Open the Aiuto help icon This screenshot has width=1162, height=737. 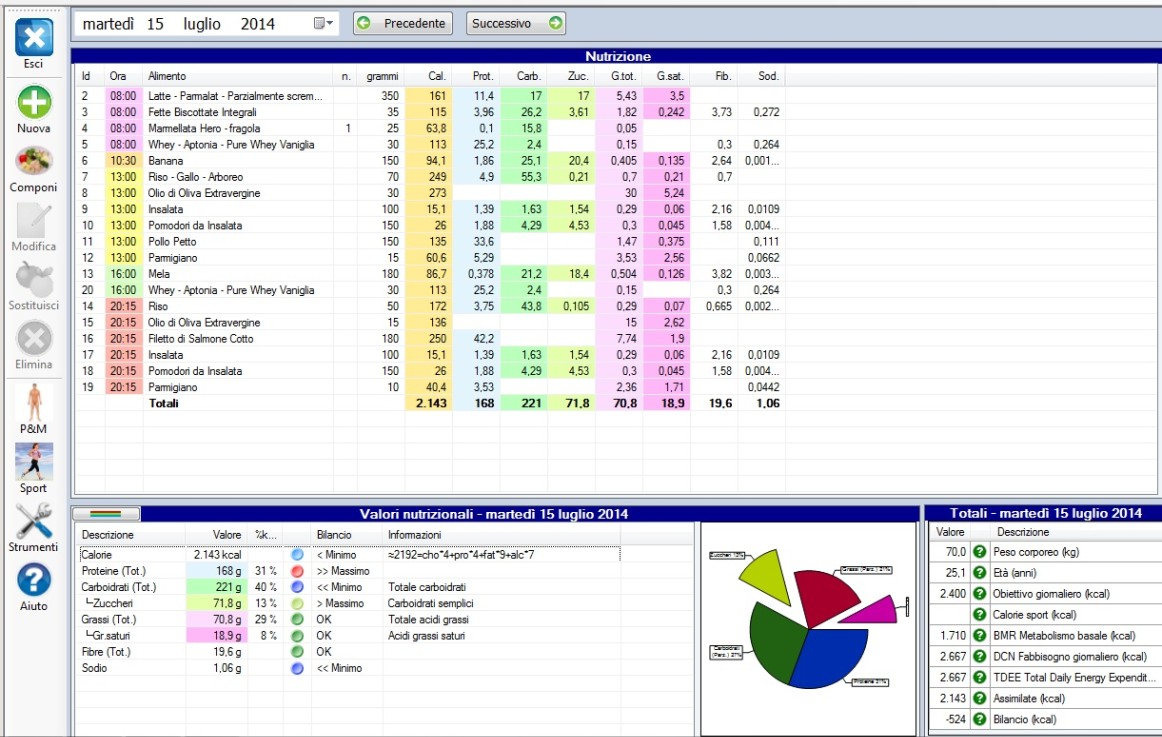pos(33,580)
